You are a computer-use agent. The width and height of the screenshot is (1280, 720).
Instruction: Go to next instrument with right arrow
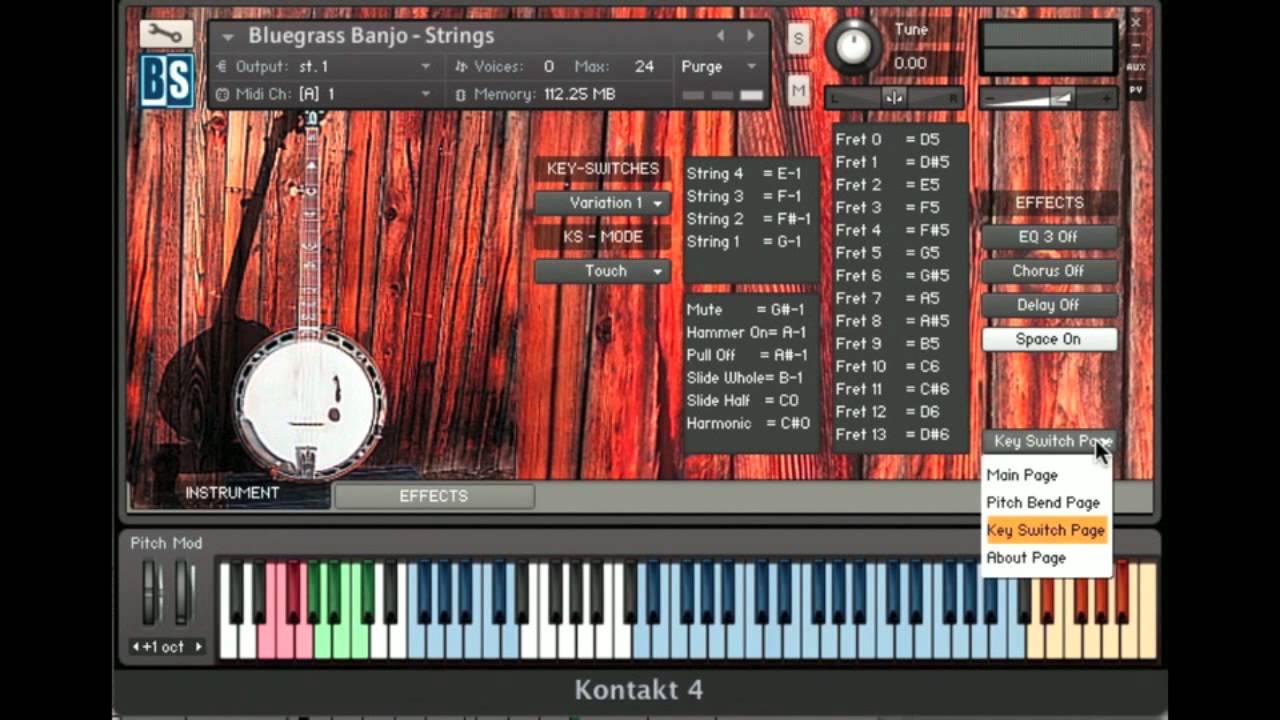click(x=750, y=36)
